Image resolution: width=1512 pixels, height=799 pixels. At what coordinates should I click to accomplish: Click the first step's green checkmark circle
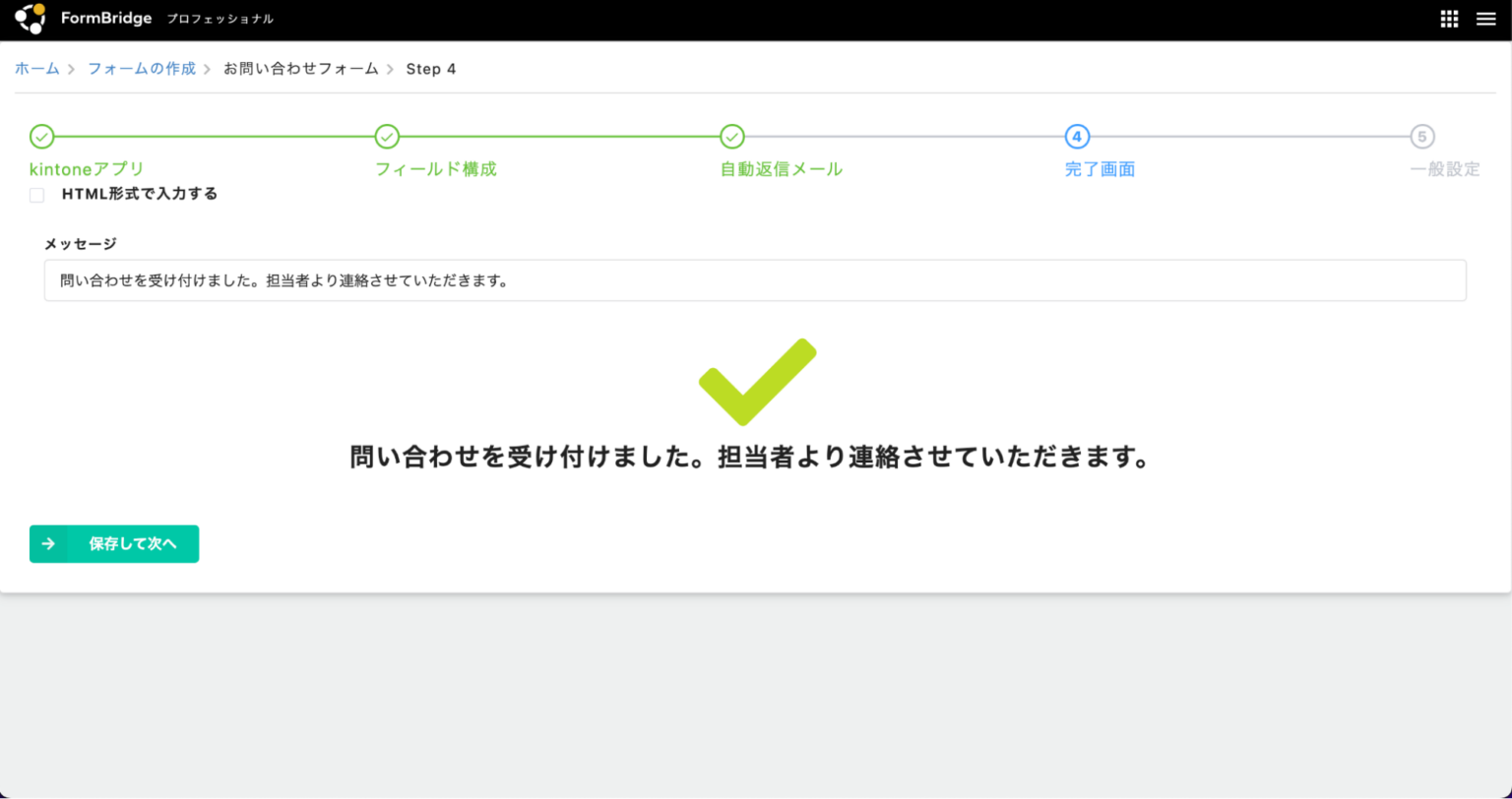coord(41,137)
